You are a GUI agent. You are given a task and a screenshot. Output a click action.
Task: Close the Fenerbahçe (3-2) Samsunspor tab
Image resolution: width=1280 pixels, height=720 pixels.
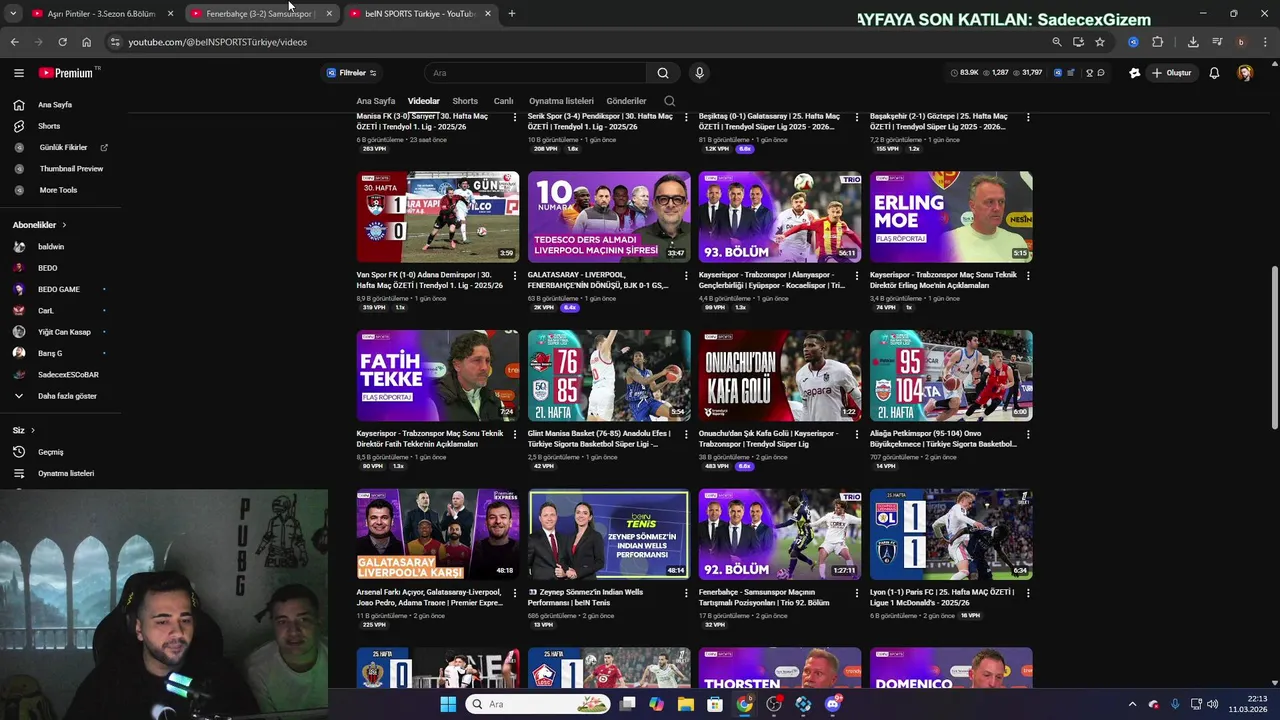click(x=329, y=14)
